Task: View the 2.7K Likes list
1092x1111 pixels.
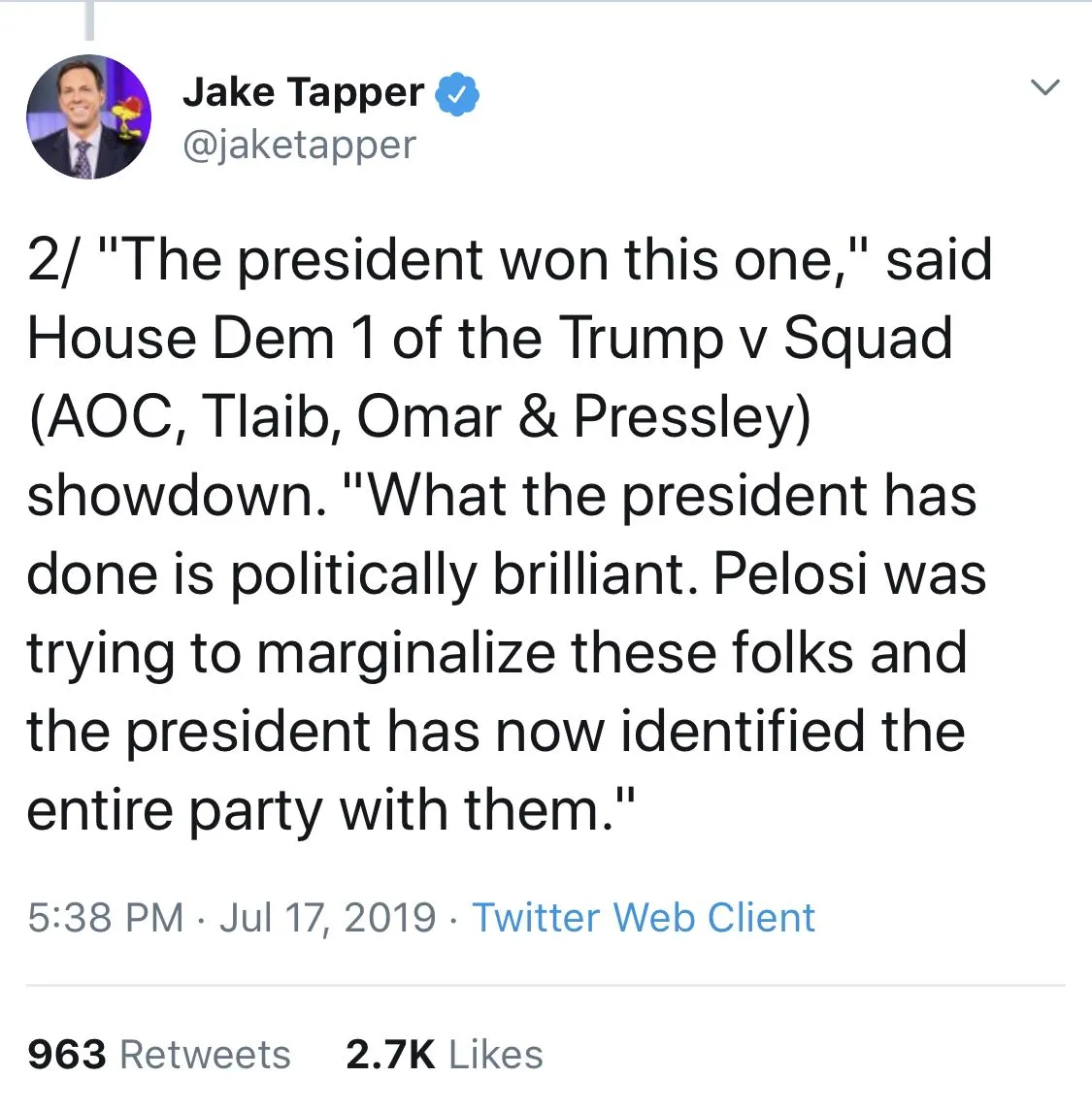Action: point(444,1055)
